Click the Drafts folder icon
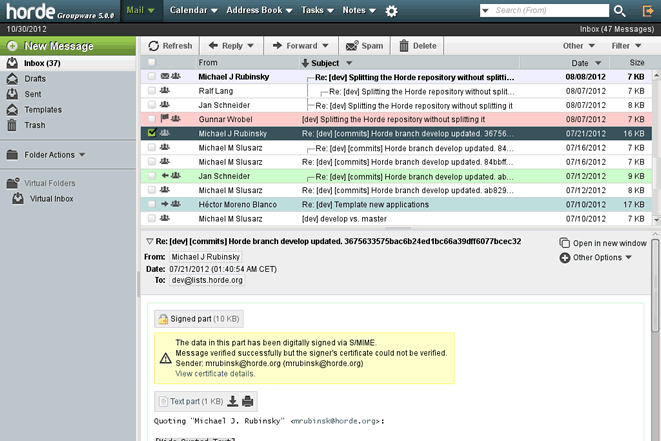Viewport: 661px width, 441px height. (x=12, y=79)
